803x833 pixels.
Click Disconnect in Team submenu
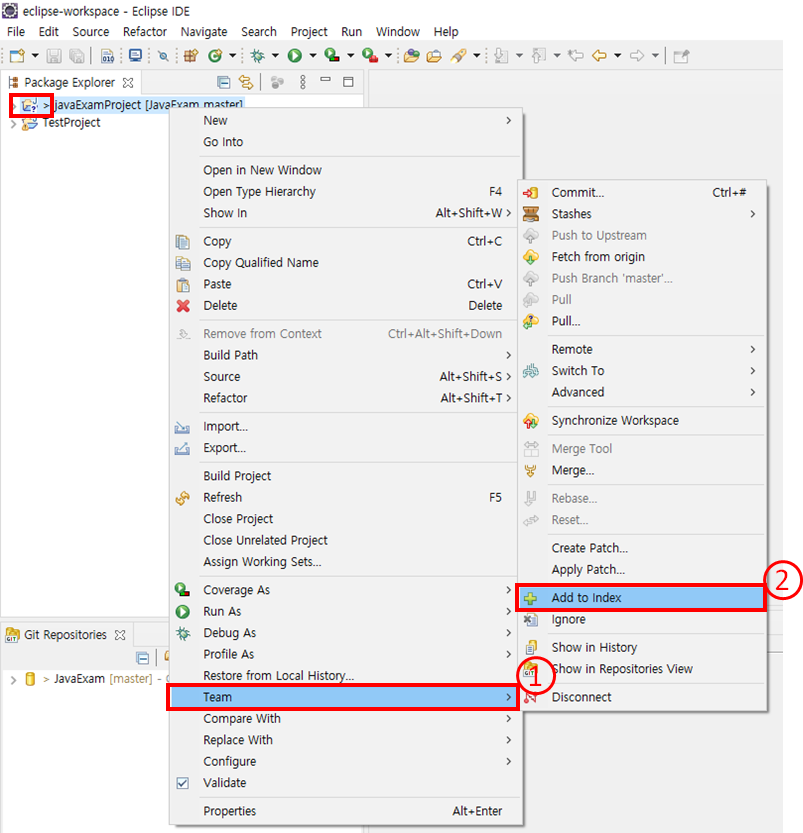(x=642, y=698)
